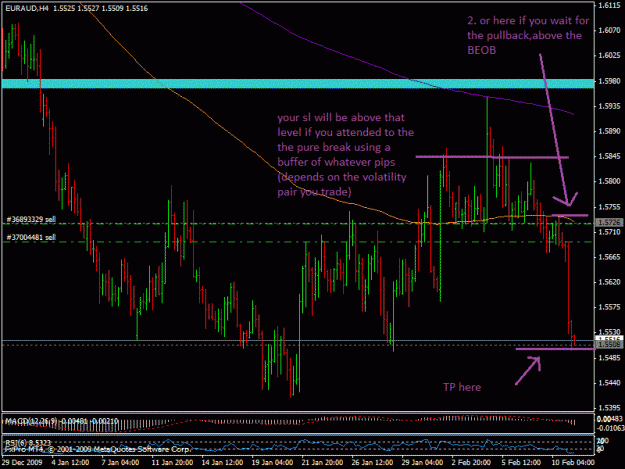
Task: Click the 1.5485 price axis label
Action: pos(609,358)
